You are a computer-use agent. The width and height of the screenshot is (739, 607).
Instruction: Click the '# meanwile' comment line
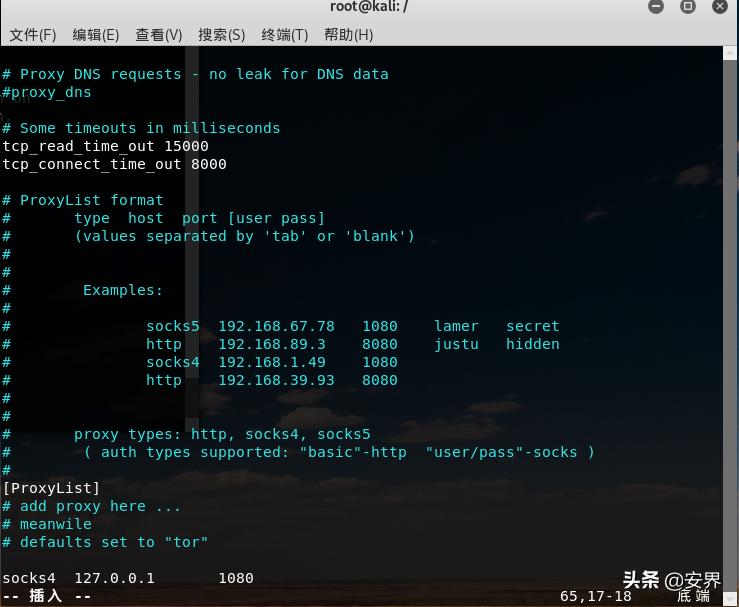tap(47, 524)
